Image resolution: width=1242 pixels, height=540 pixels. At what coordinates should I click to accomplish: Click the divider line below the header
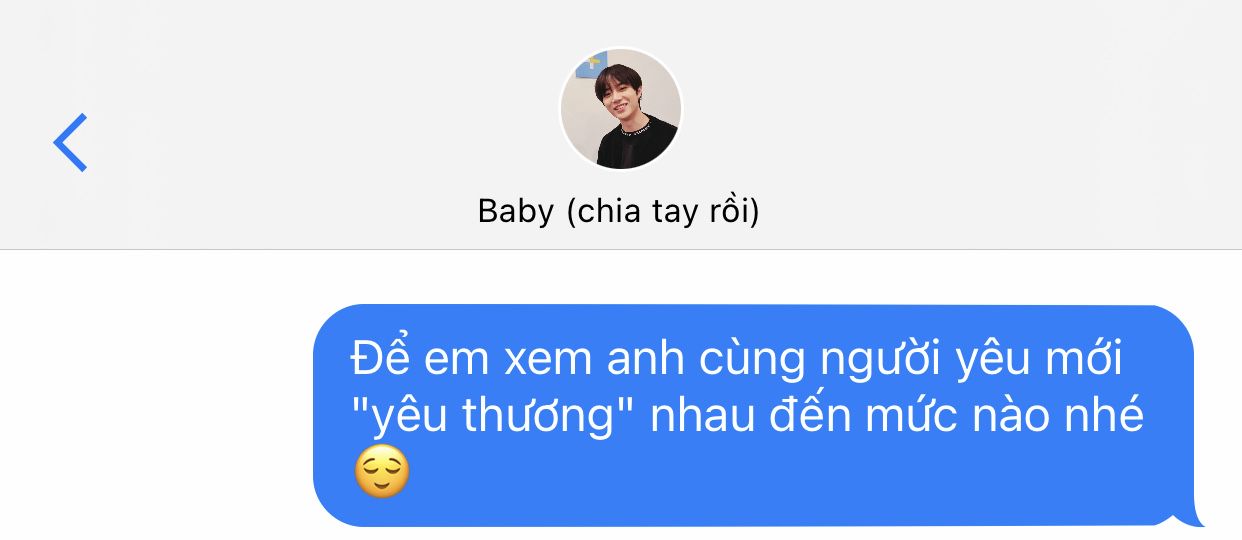pyautogui.click(x=621, y=249)
